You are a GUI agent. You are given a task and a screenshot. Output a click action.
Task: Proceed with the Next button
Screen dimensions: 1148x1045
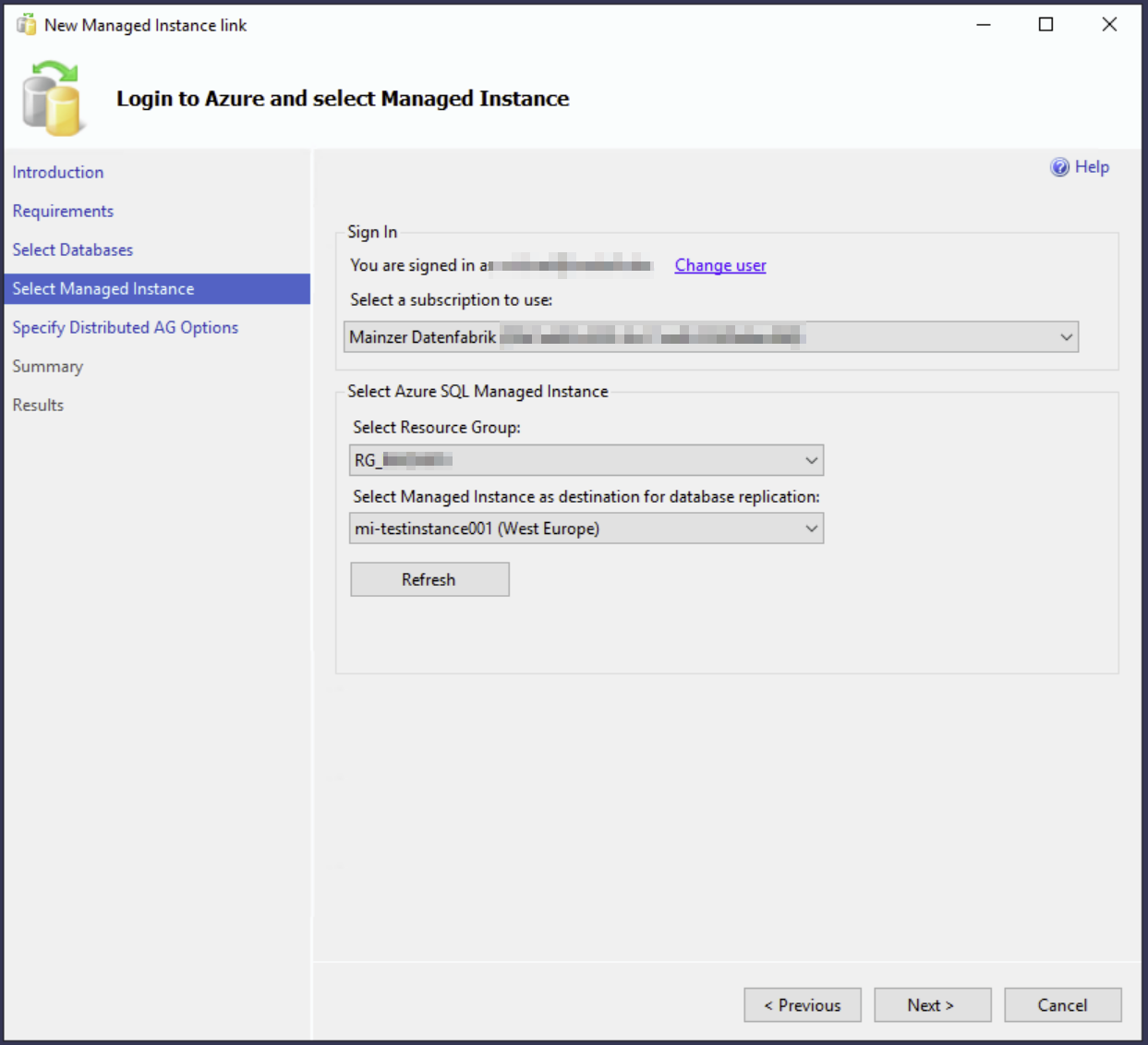pos(933,1005)
